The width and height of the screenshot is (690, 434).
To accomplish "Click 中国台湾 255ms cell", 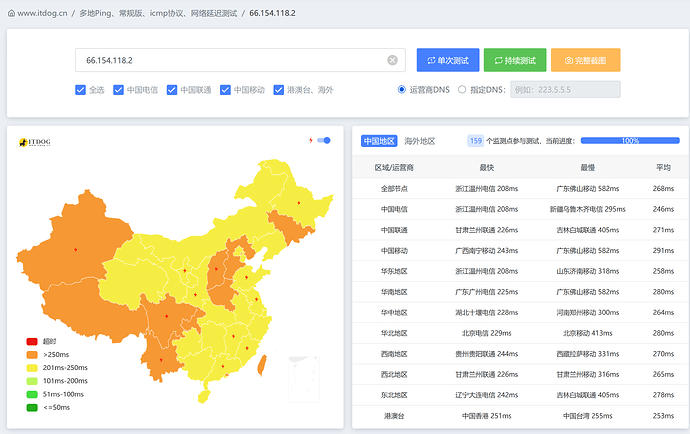I will click(587, 416).
